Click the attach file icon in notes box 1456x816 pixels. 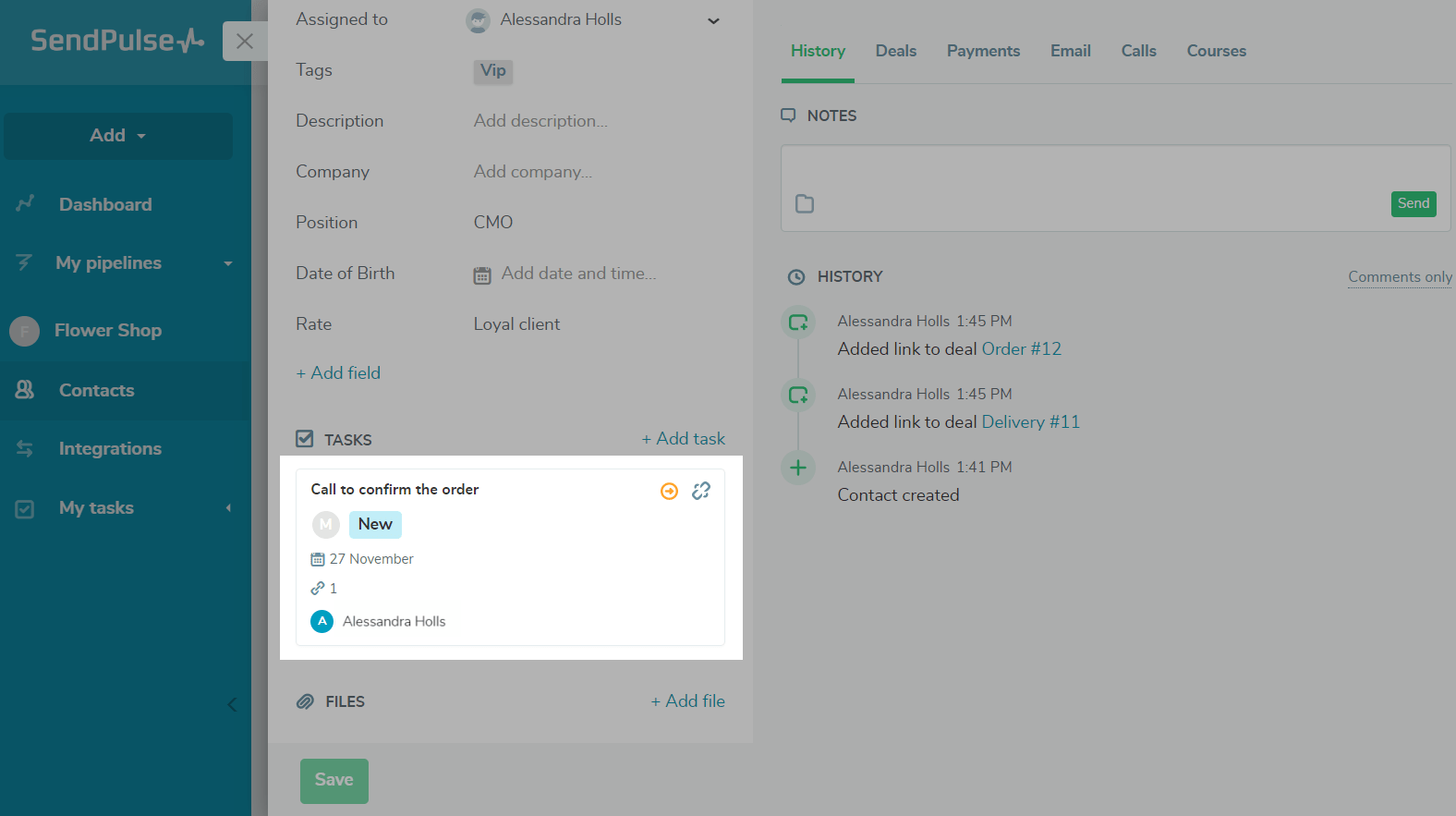point(805,203)
